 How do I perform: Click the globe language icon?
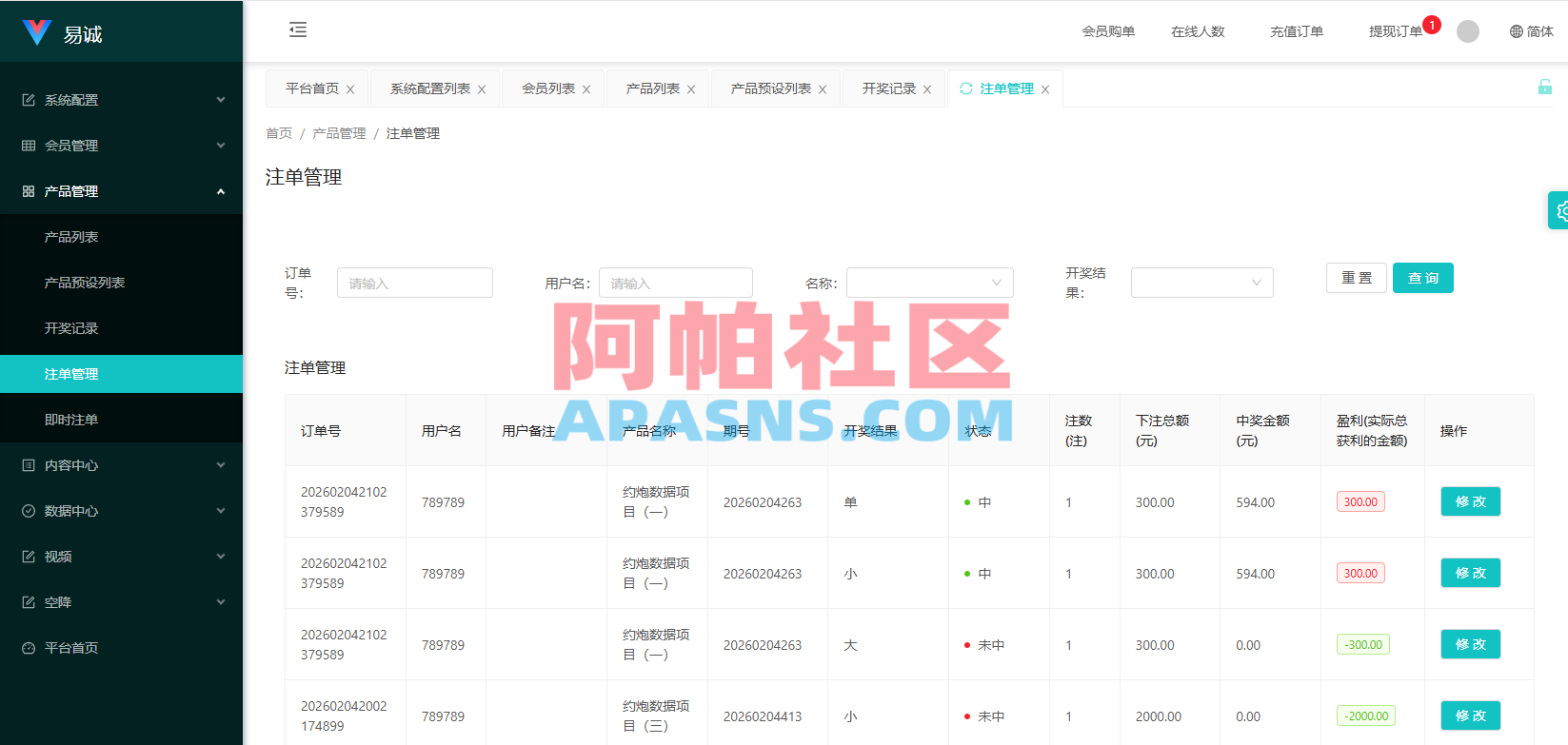[x=1517, y=31]
